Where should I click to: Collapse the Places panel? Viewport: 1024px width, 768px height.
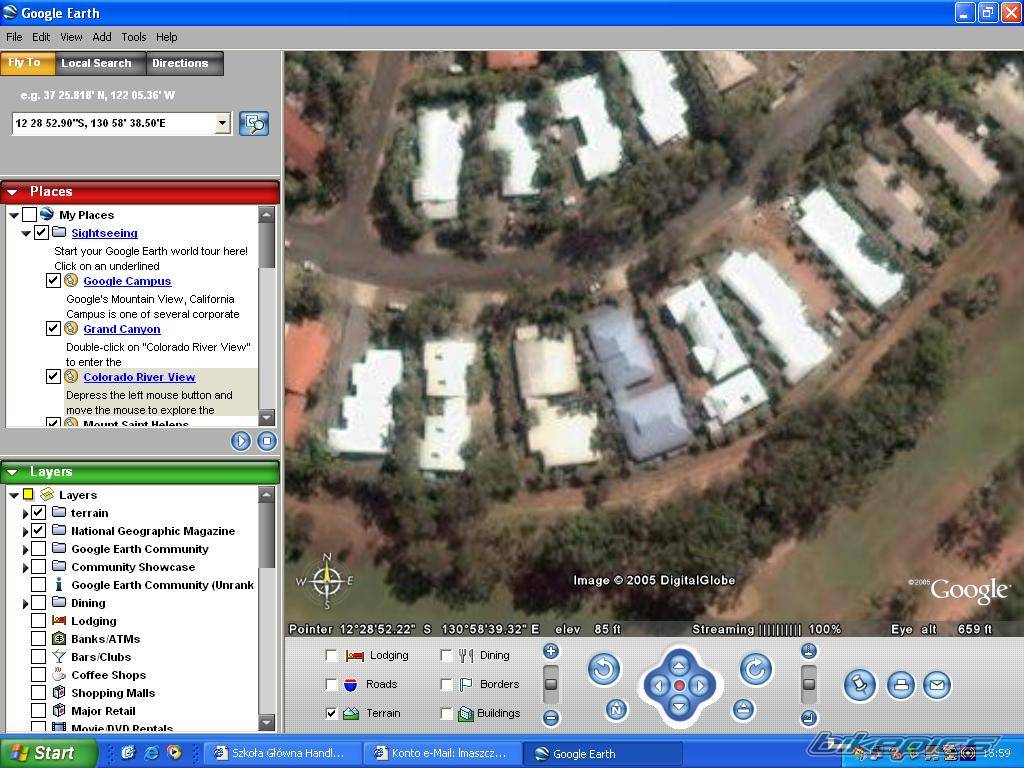[12, 192]
